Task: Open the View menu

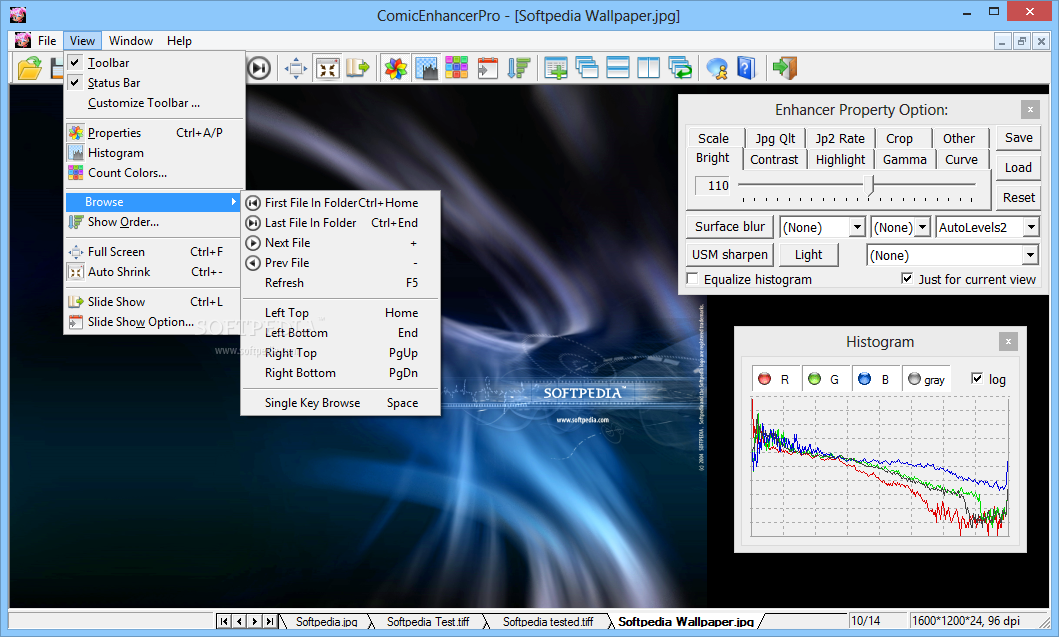Action: click(82, 41)
